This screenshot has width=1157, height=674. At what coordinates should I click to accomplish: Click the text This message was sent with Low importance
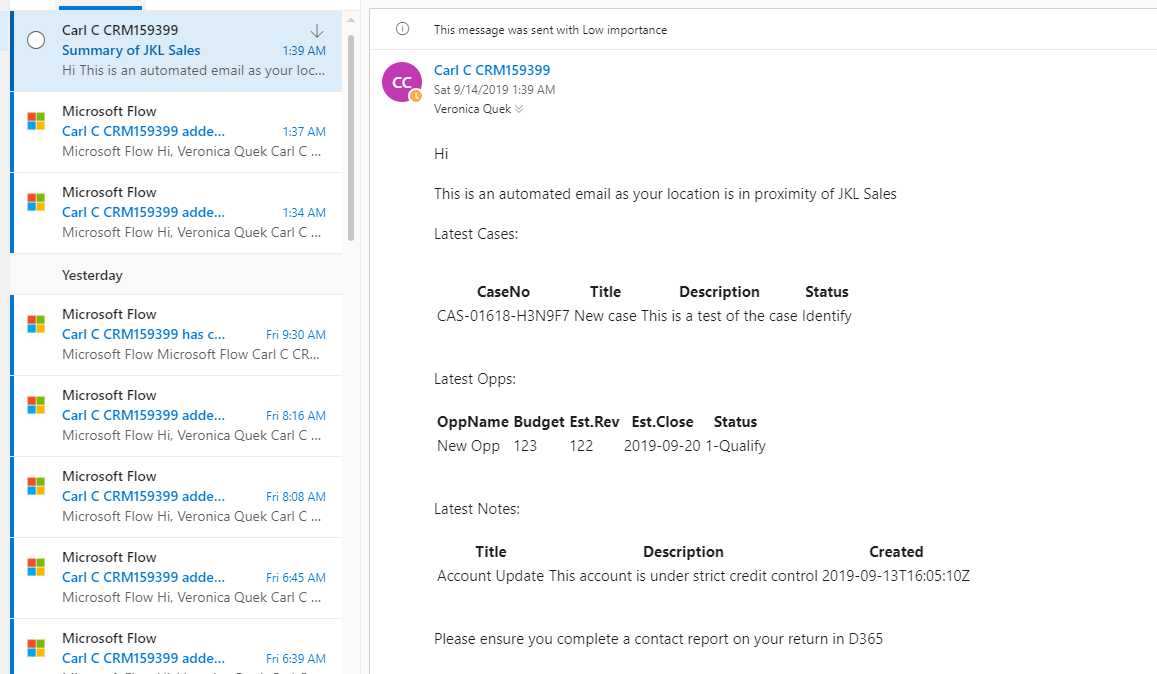[x=550, y=30]
